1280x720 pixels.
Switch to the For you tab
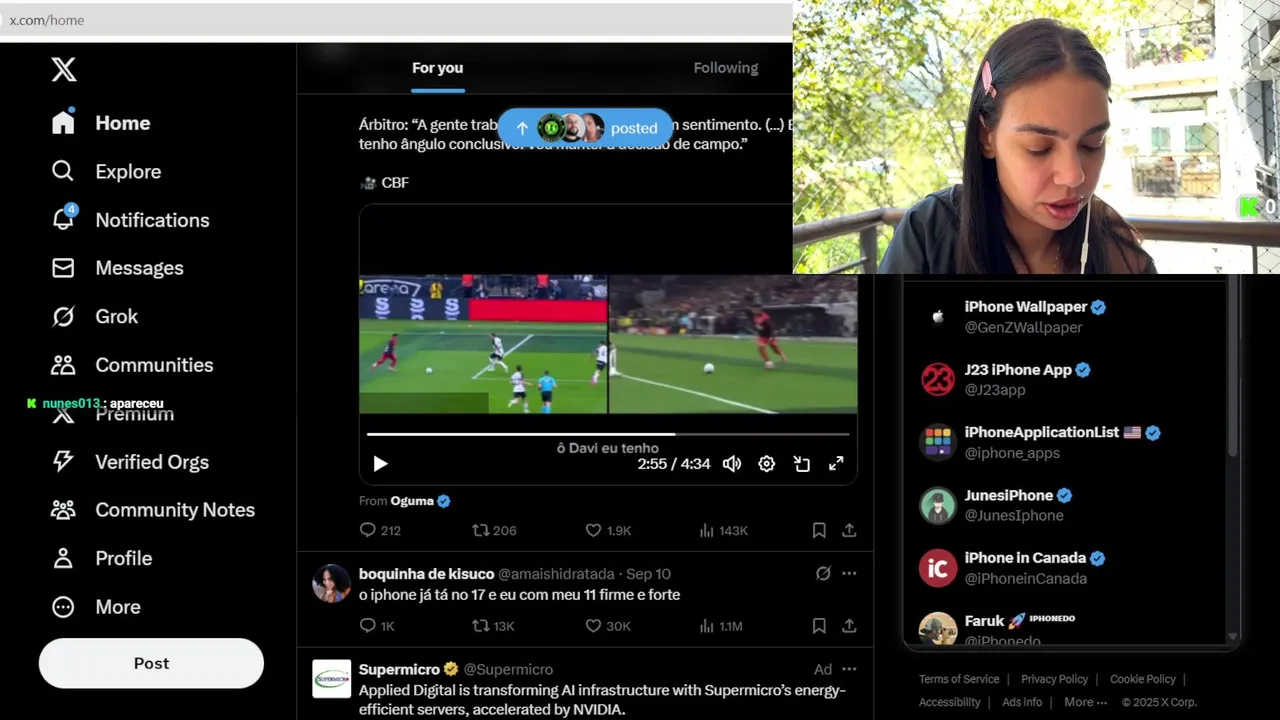tap(437, 68)
